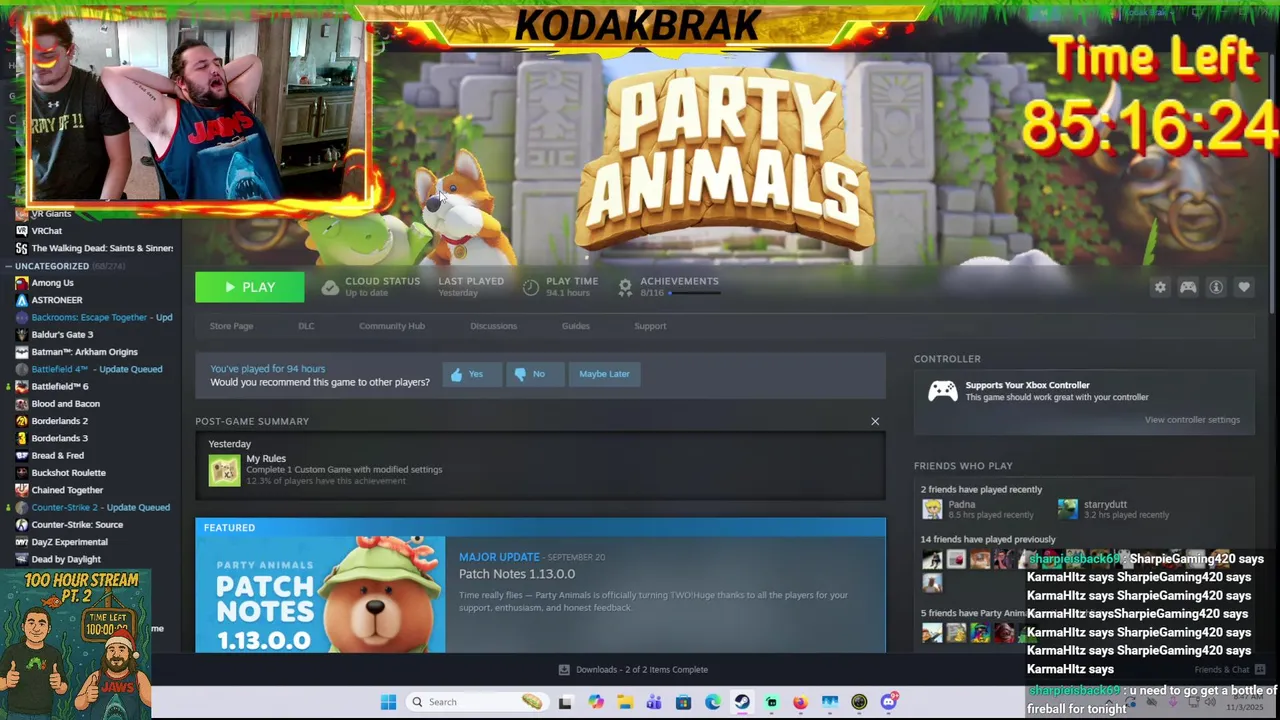This screenshot has width=1280, height=720.
Task: Open Microsoft Store from taskbar
Action: pyautogui.click(x=683, y=702)
